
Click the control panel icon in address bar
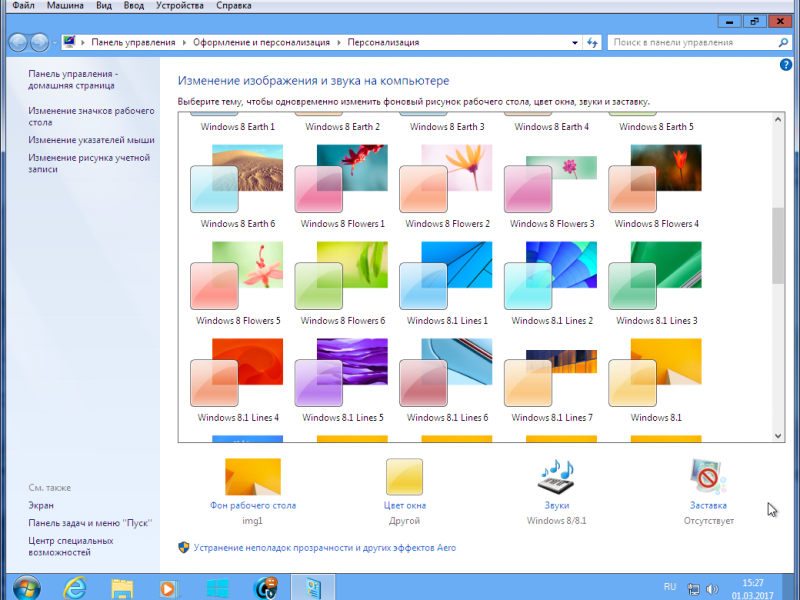[69, 42]
